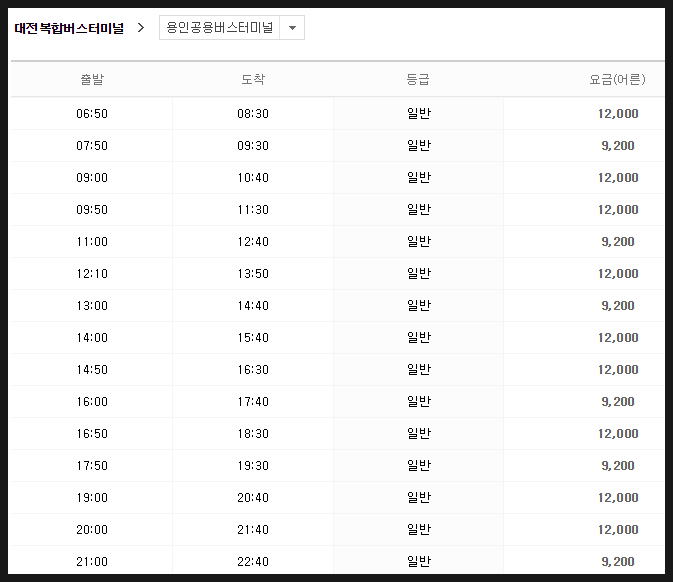Viewport: 673px width, 582px height.
Task: Open the destination terminal dropdown arrow
Action: 292,28
